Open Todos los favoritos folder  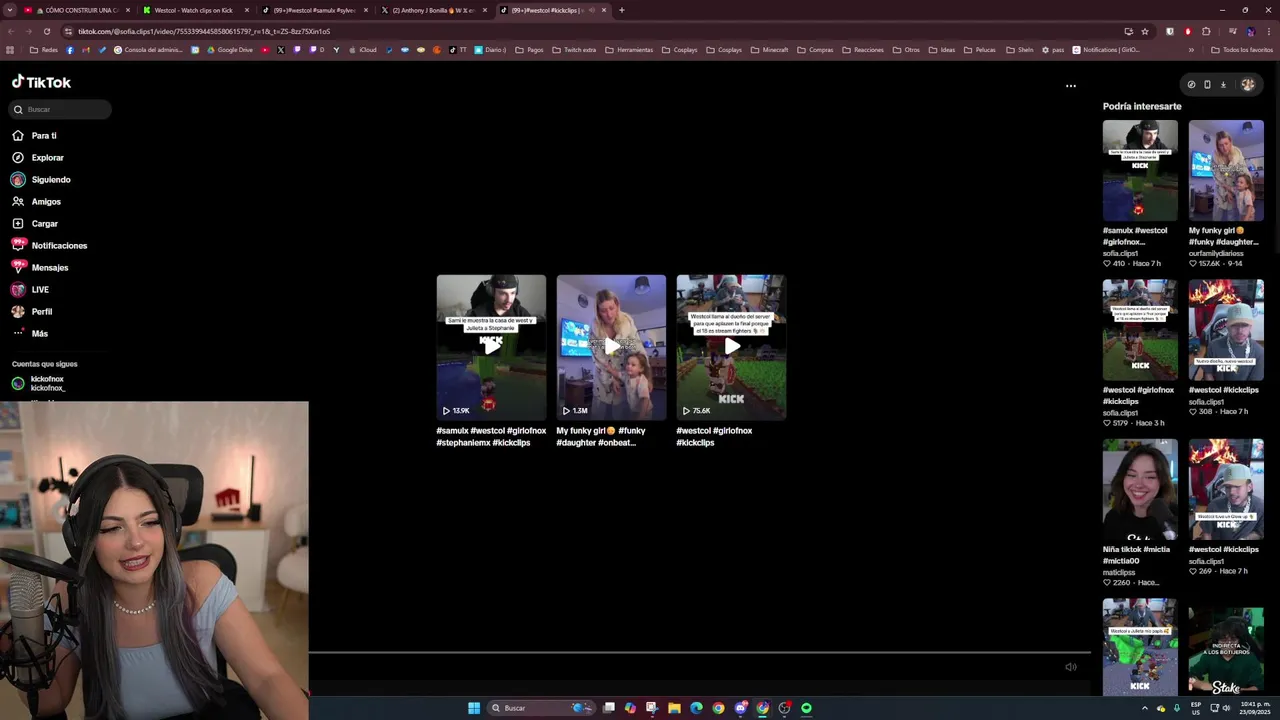pos(1242,50)
